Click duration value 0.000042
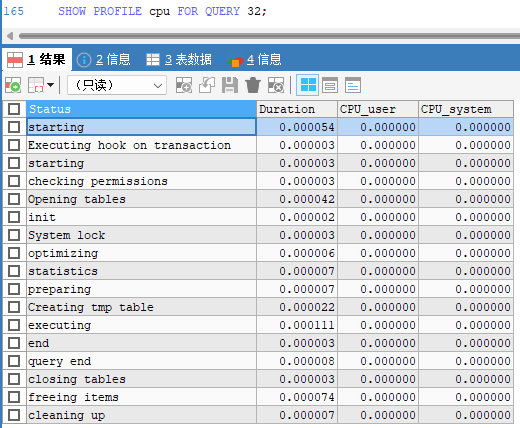 tap(297, 199)
